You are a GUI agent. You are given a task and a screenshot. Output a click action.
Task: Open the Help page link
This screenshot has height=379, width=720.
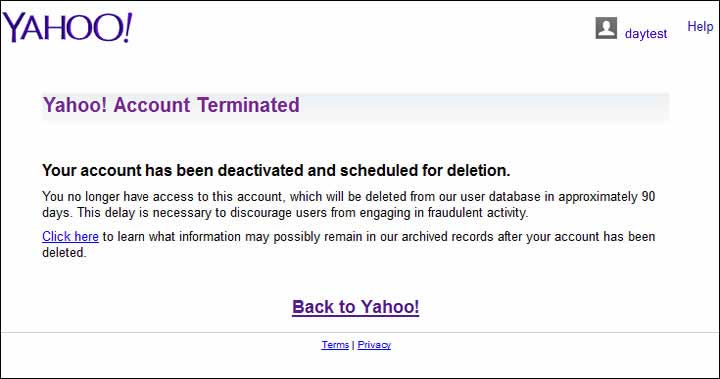click(x=700, y=27)
